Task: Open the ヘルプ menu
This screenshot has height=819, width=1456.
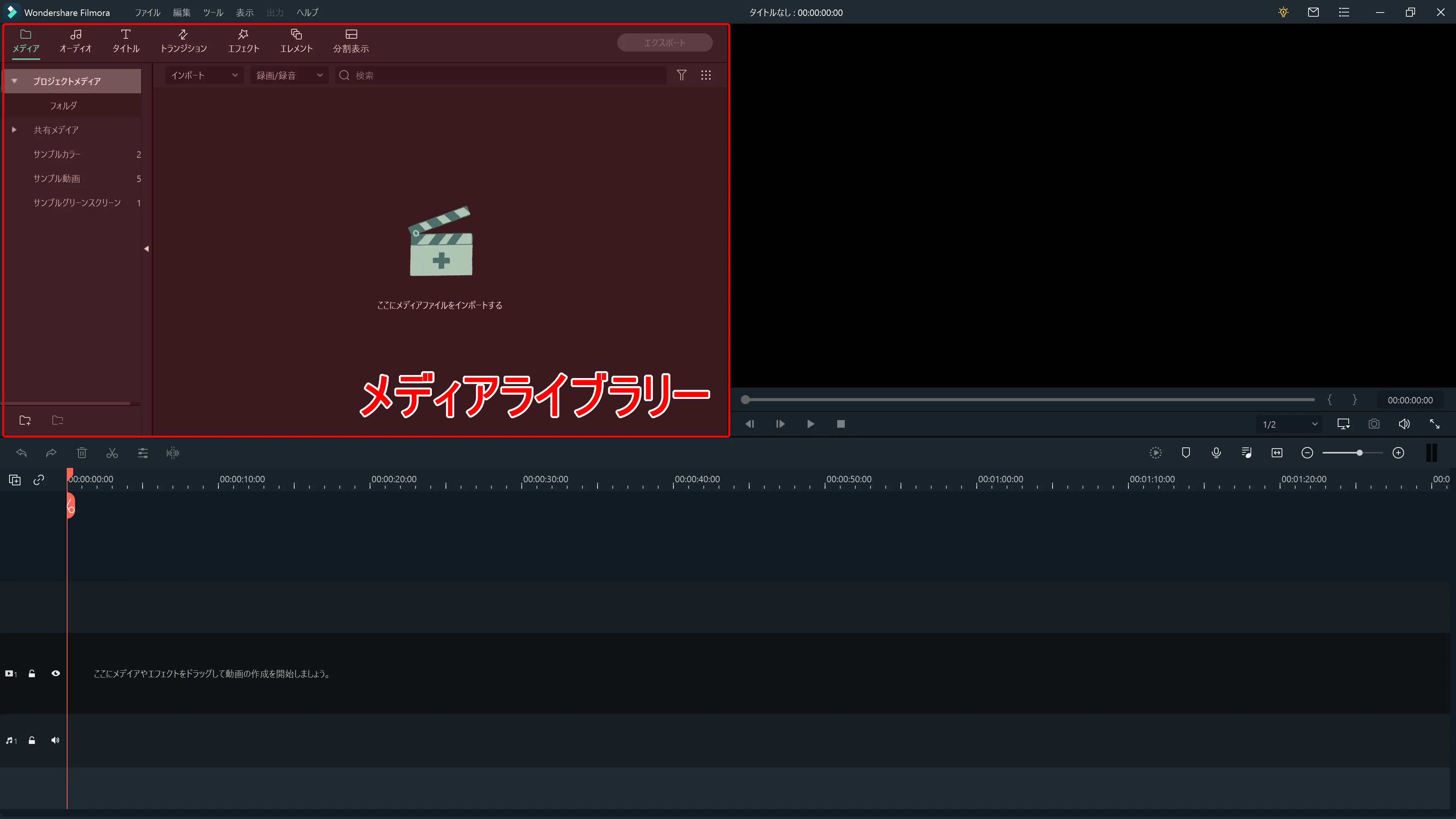Action: click(x=307, y=13)
